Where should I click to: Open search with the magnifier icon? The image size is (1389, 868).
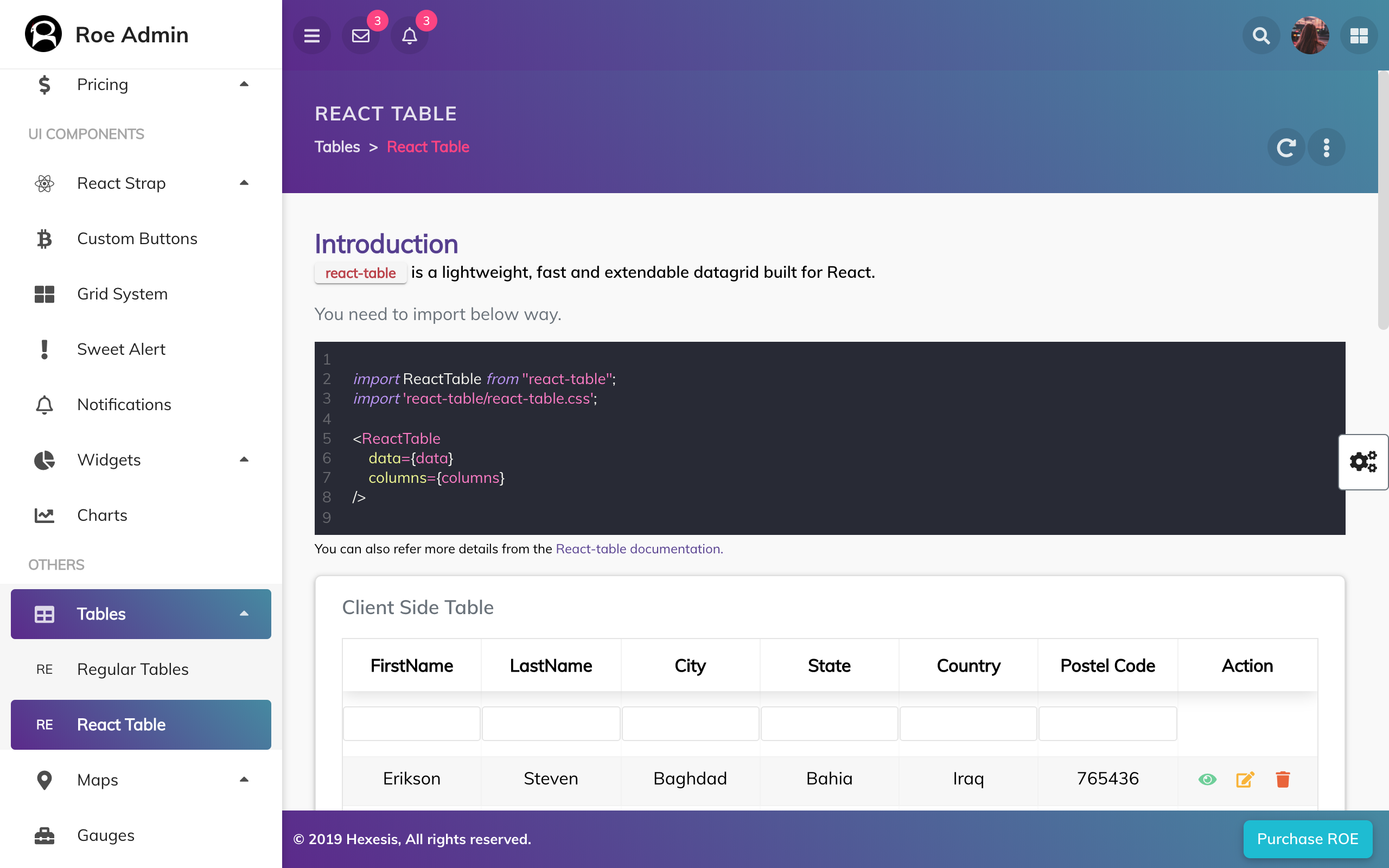coord(1260,35)
